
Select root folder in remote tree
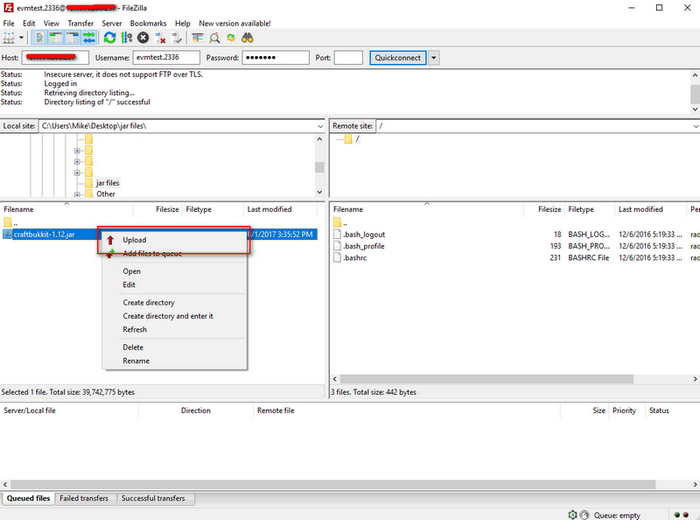point(357,139)
